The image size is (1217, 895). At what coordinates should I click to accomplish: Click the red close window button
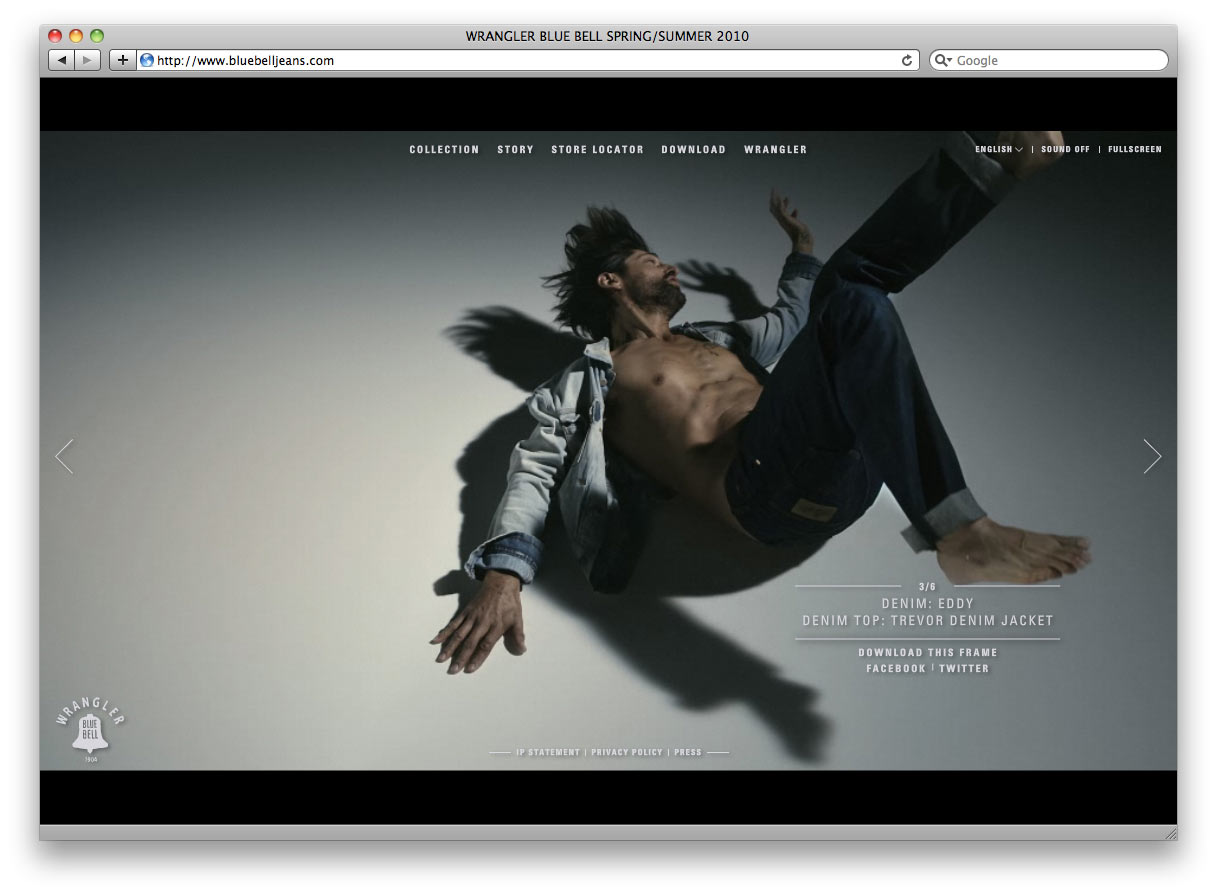[55, 36]
